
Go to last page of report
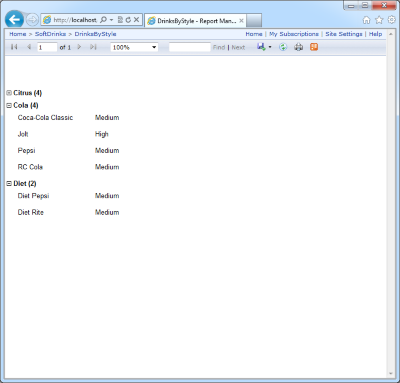(93, 47)
